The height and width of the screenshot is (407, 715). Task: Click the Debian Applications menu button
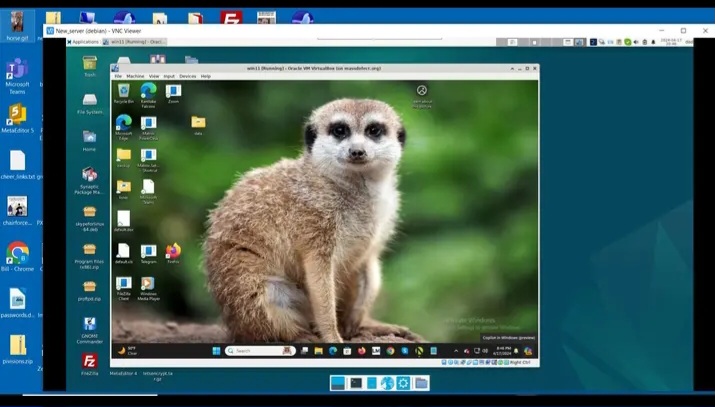(x=83, y=42)
